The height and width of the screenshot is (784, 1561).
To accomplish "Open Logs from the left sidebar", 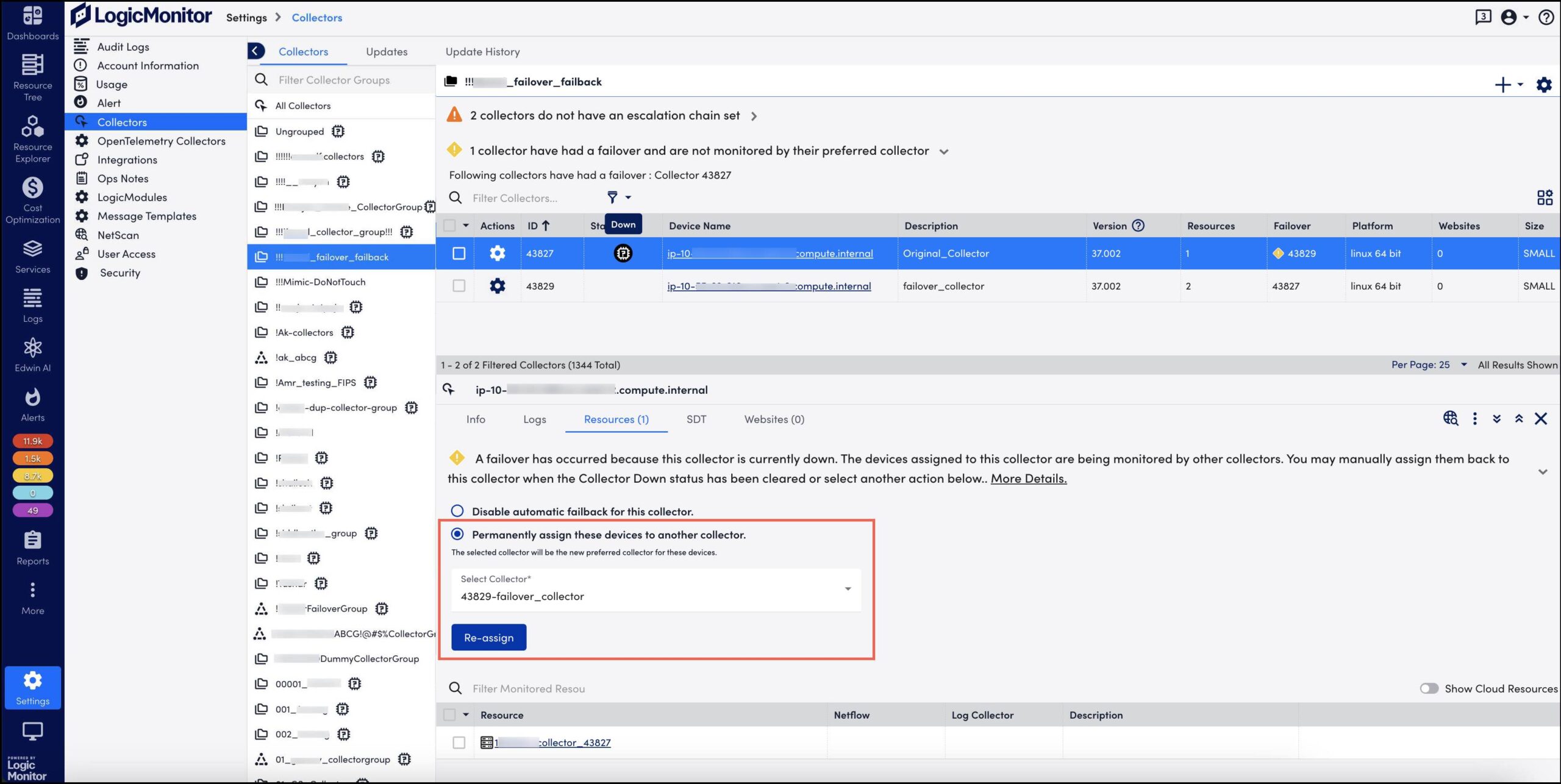I will pos(32,306).
